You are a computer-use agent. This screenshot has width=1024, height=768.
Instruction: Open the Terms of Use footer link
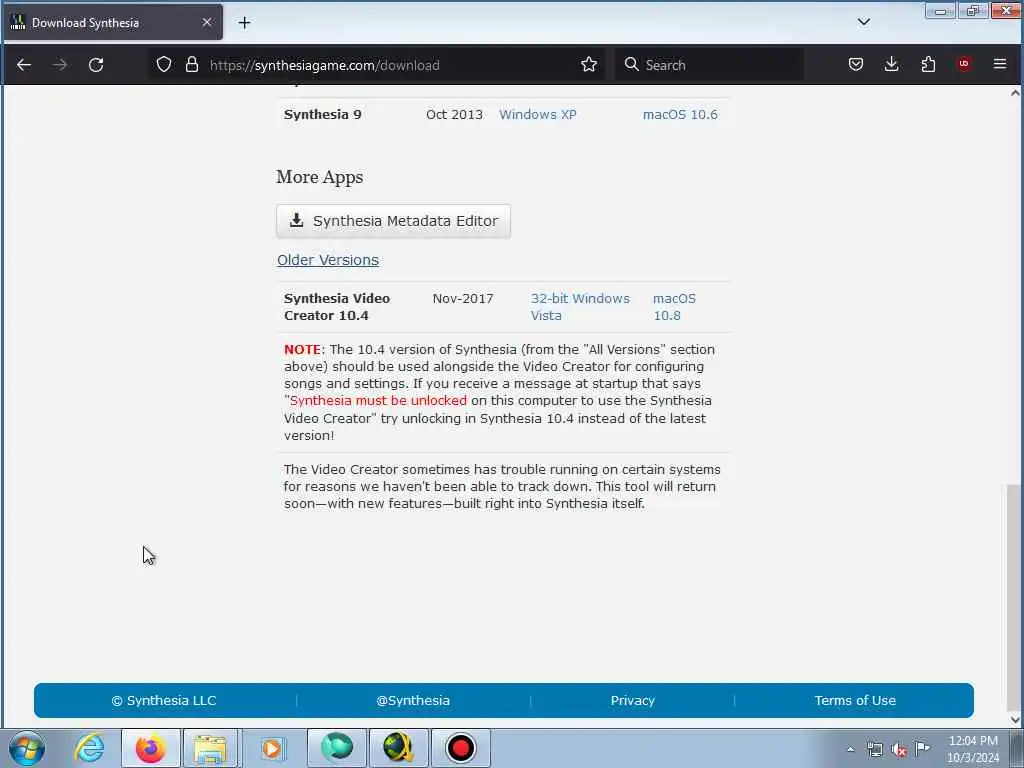click(855, 700)
